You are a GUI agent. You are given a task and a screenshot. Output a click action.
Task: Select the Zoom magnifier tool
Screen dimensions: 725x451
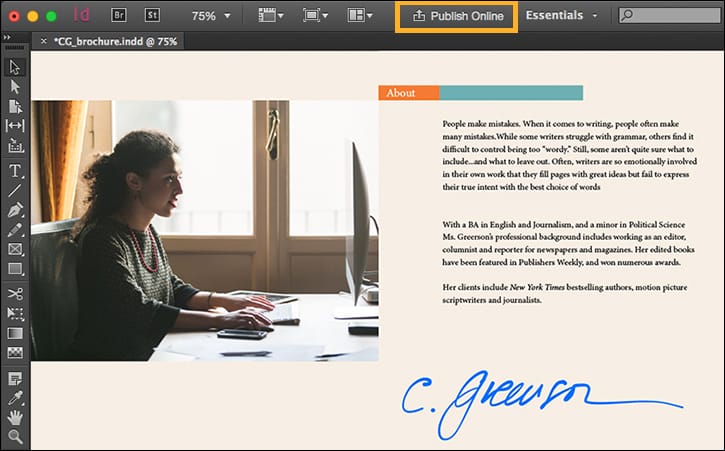[x=15, y=436]
